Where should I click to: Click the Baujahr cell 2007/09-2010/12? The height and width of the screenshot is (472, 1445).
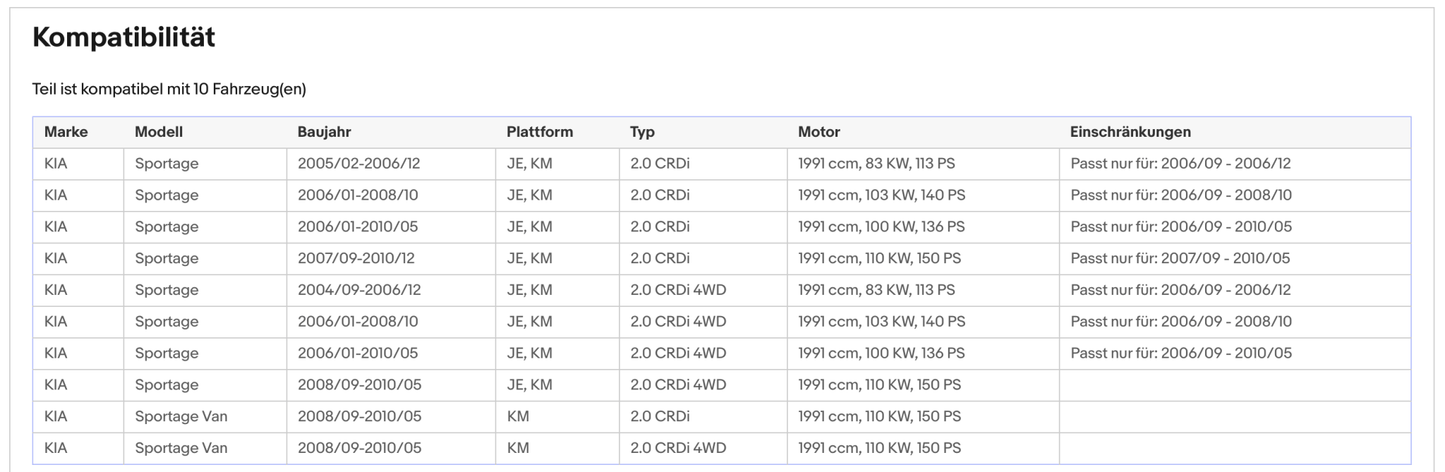coord(356,258)
